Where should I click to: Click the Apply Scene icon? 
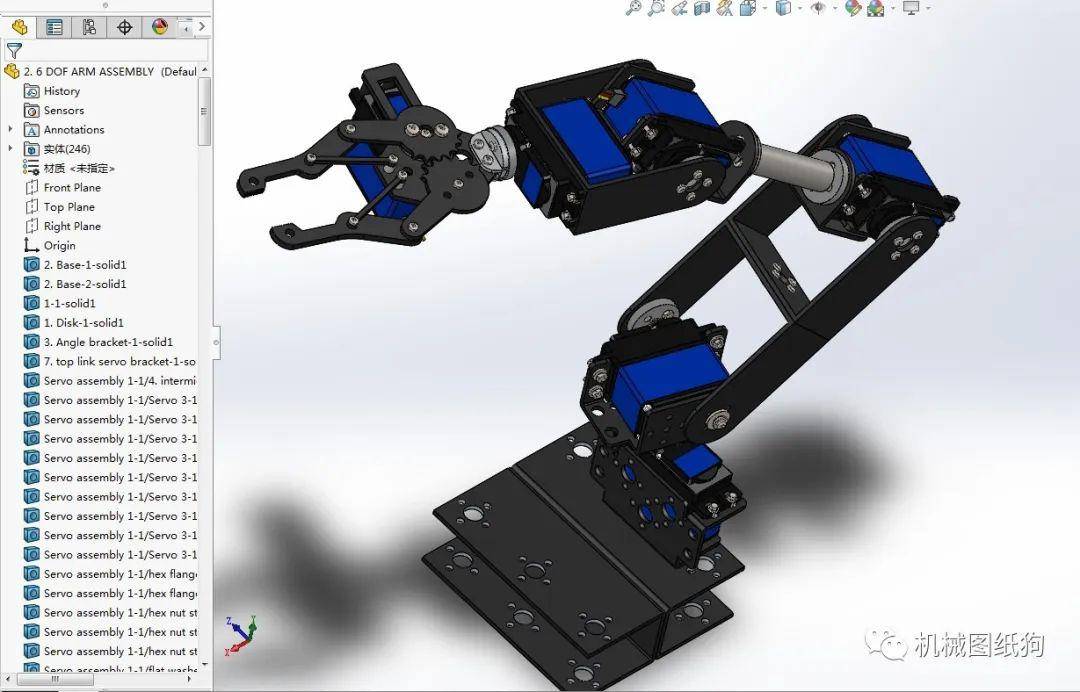click(x=875, y=8)
